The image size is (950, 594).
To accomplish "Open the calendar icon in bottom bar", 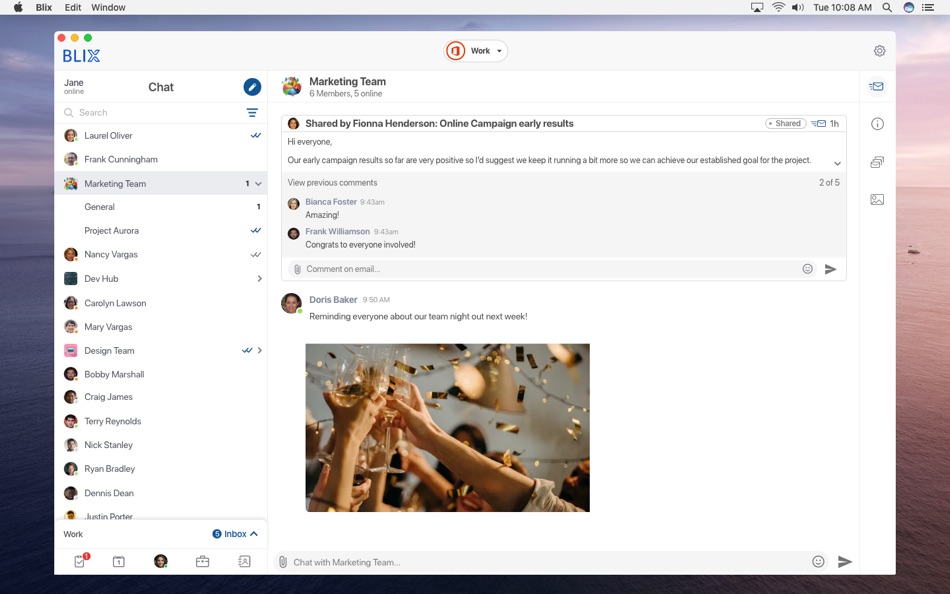I will 120,561.
